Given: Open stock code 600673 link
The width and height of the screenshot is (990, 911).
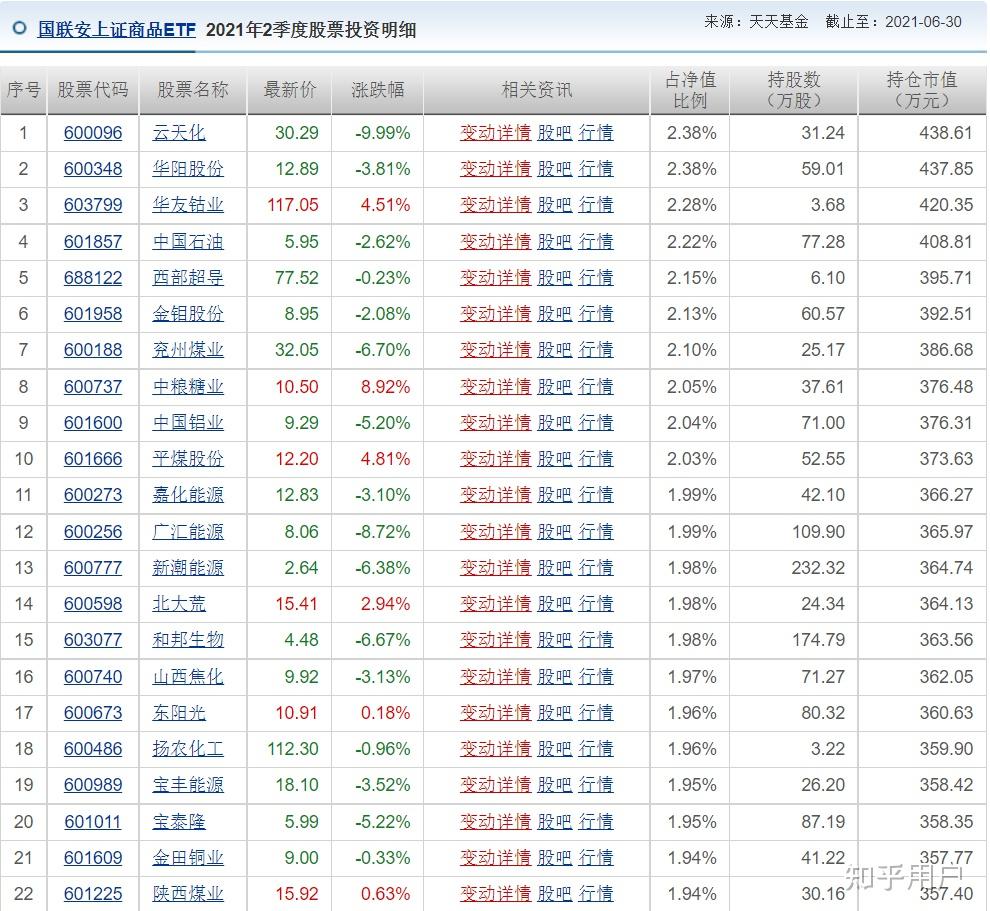Looking at the screenshot, I should (x=93, y=713).
